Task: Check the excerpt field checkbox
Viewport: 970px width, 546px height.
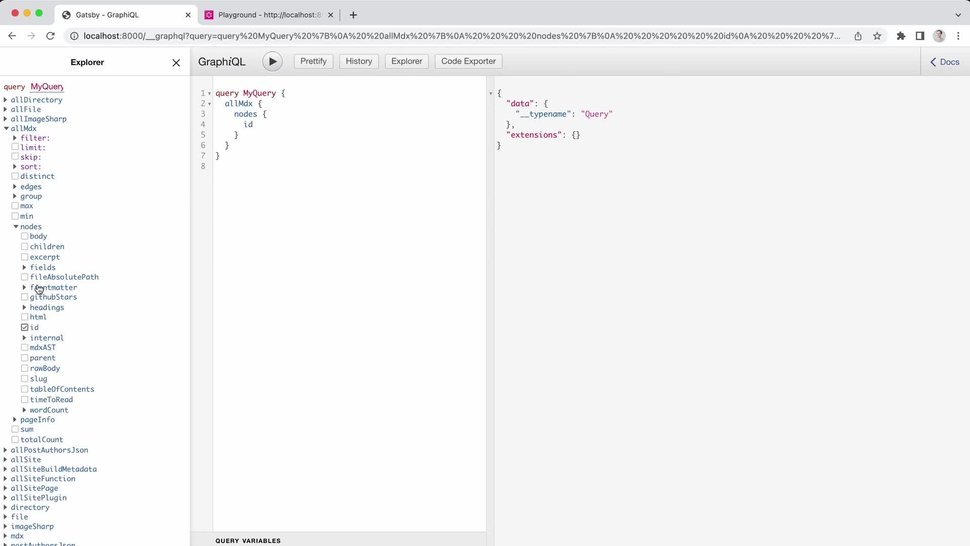Action: [25, 257]
